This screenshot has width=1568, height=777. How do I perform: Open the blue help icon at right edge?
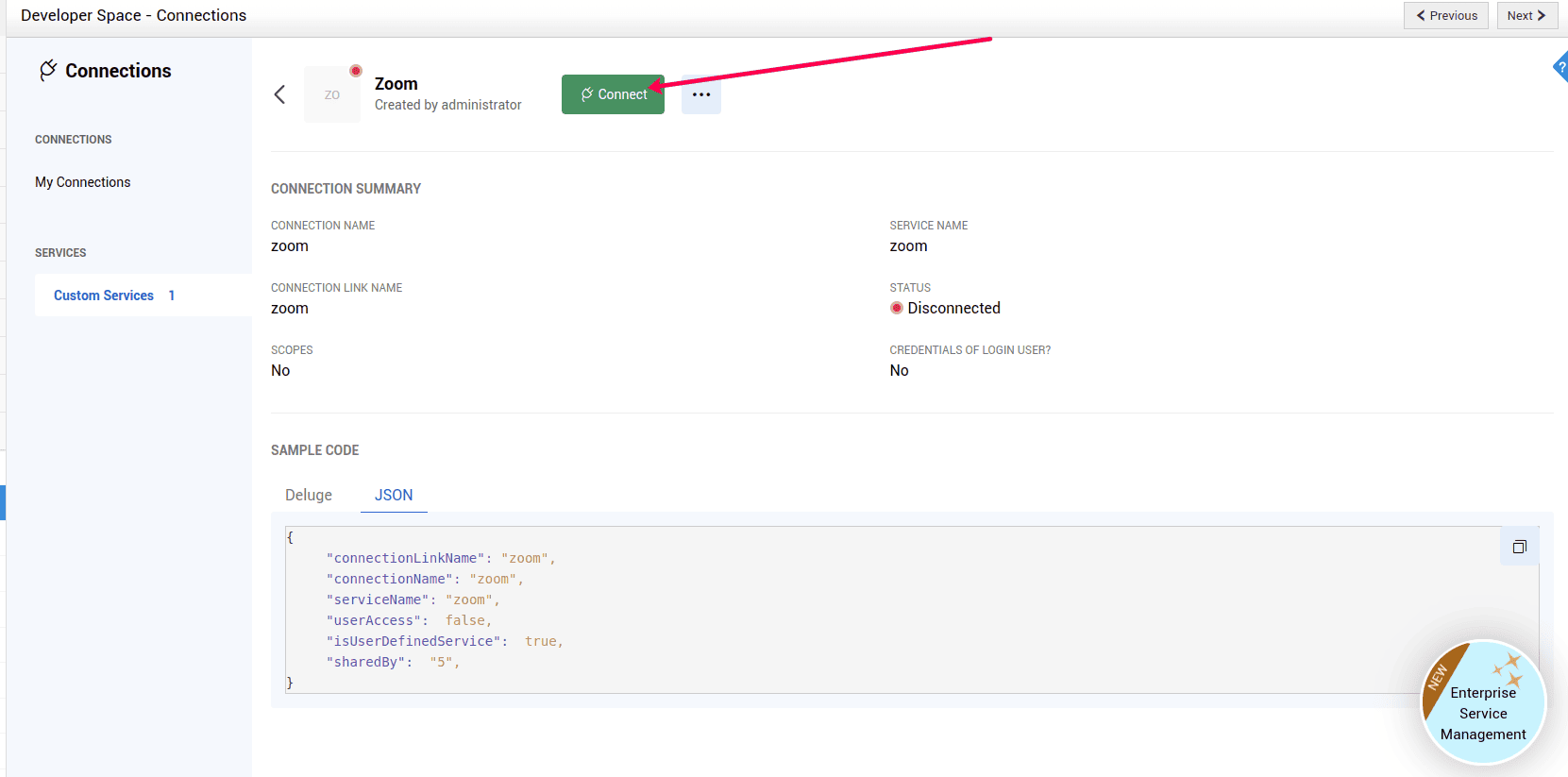(1560, 68)
